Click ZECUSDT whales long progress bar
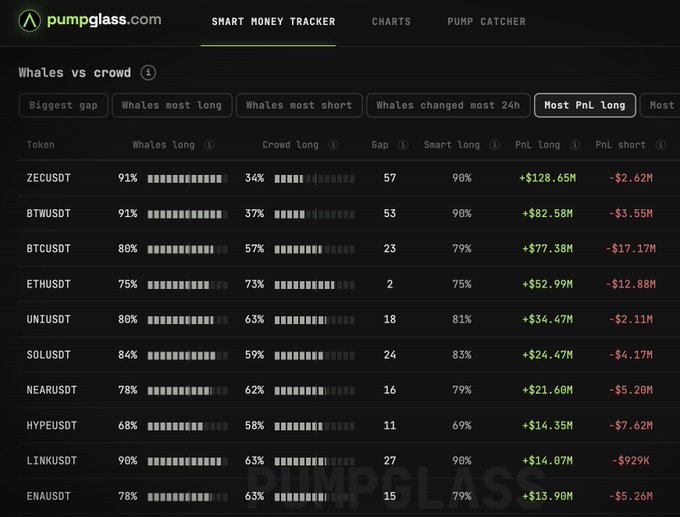 187,178
